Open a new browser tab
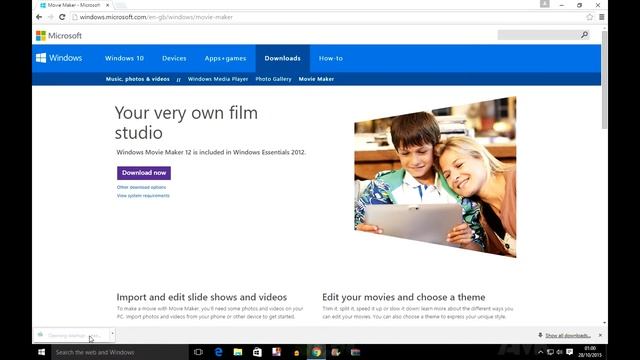The image size is (640, 360). coord(121,5)
